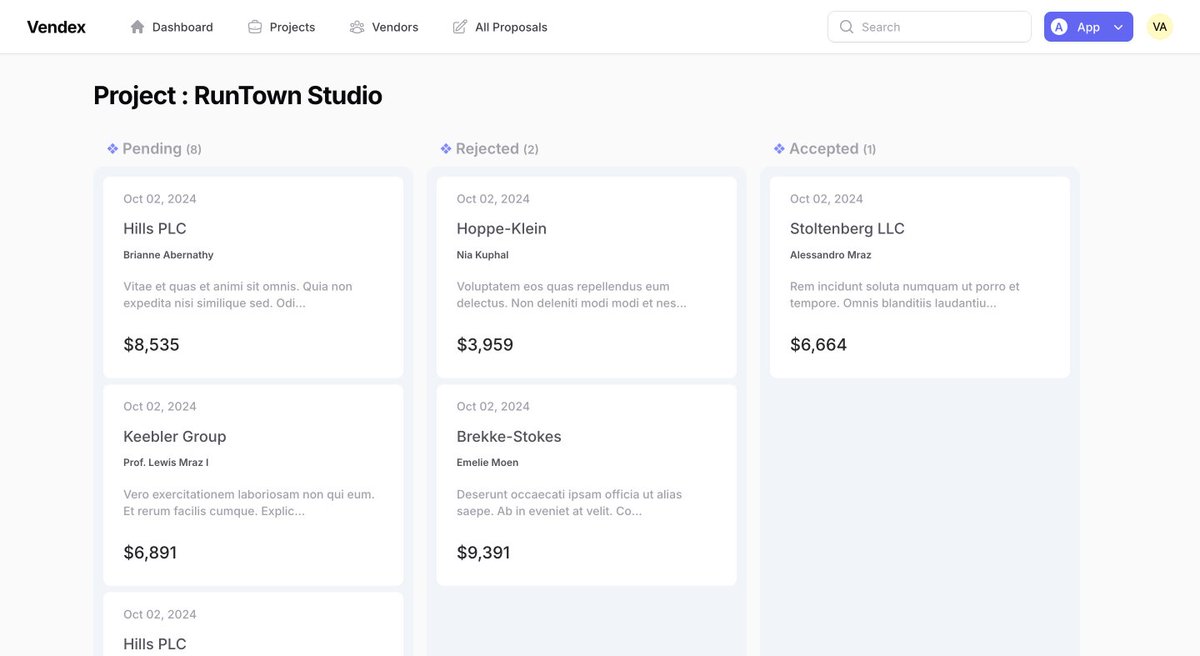Click the diamond icon next to Pending
The width and height of the screenshot is (1200, 656).
(113, 149)
